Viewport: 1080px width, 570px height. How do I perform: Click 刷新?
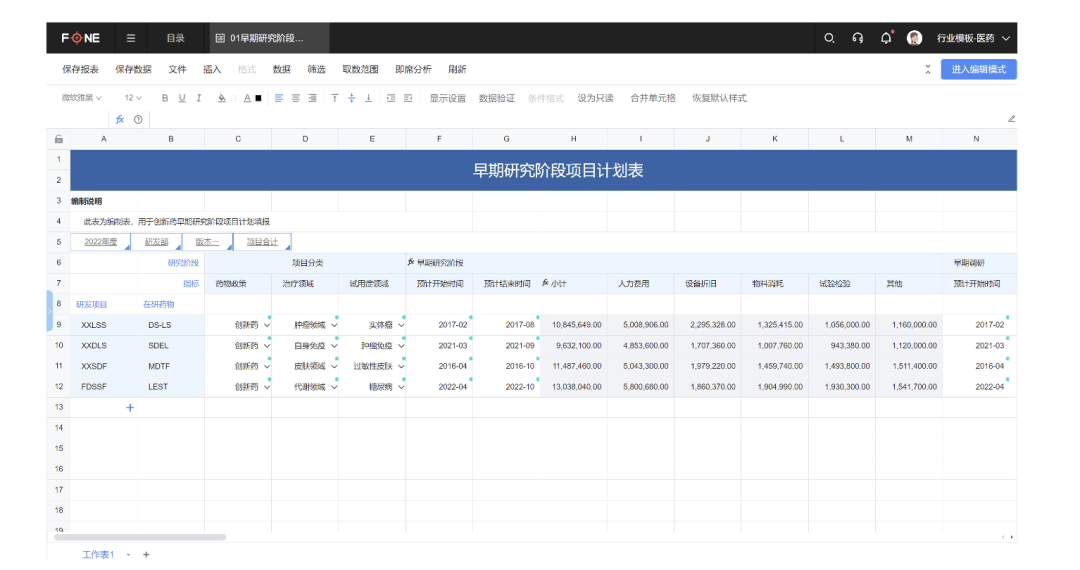[x=457, y=69]
